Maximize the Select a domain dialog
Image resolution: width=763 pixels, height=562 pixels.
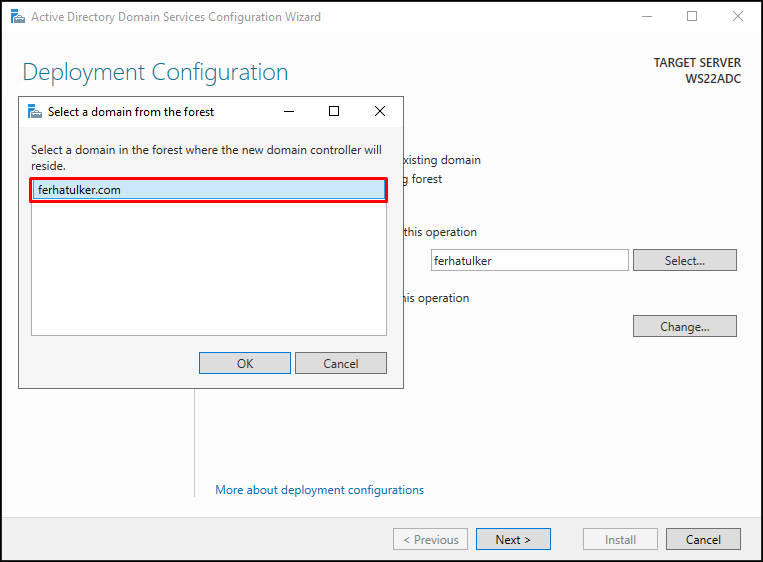(334, 111)
